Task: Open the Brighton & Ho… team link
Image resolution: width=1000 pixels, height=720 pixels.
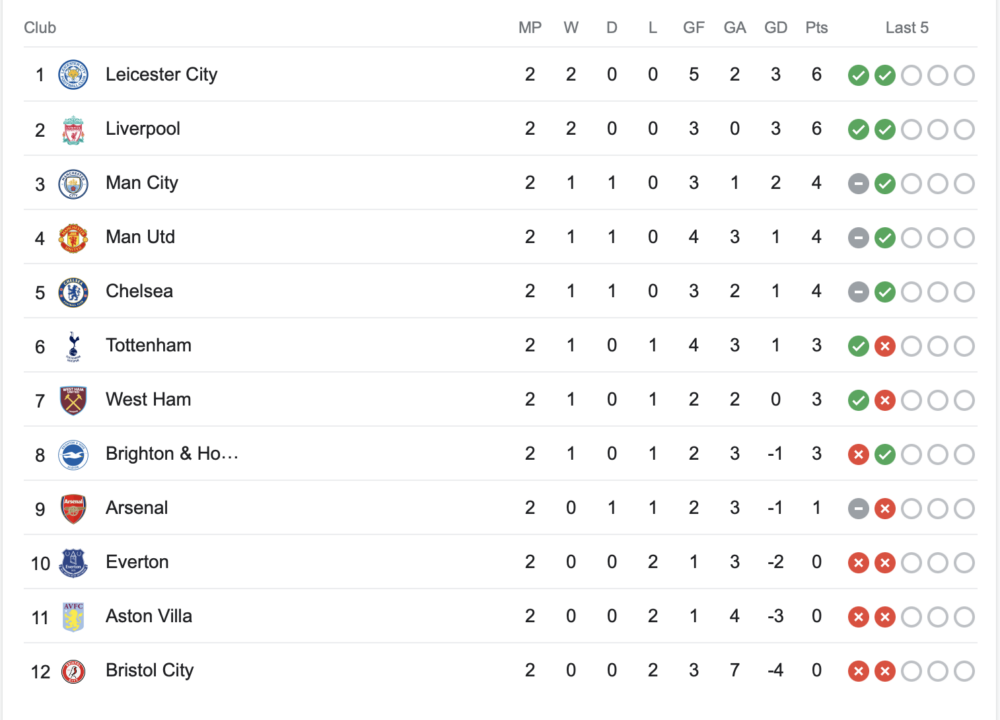Action: pos(172,454)
